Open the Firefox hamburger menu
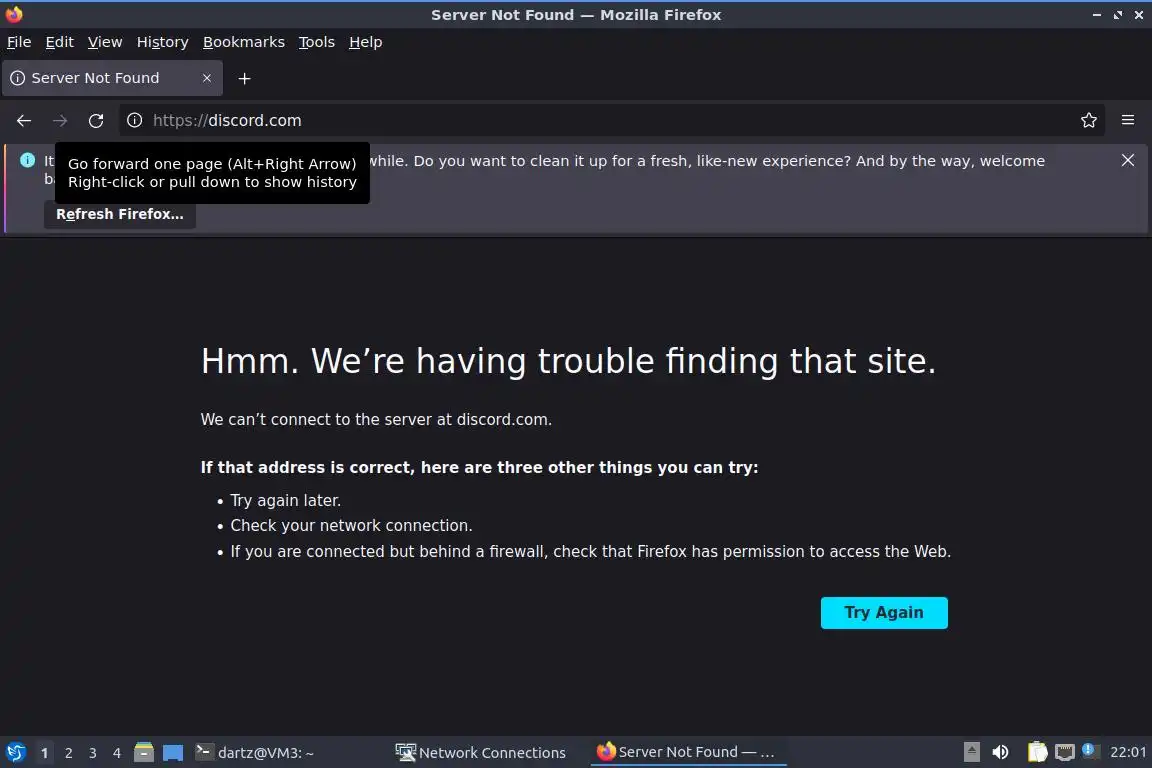The width and height of the screenshot is (1152, 768). 1128,120
